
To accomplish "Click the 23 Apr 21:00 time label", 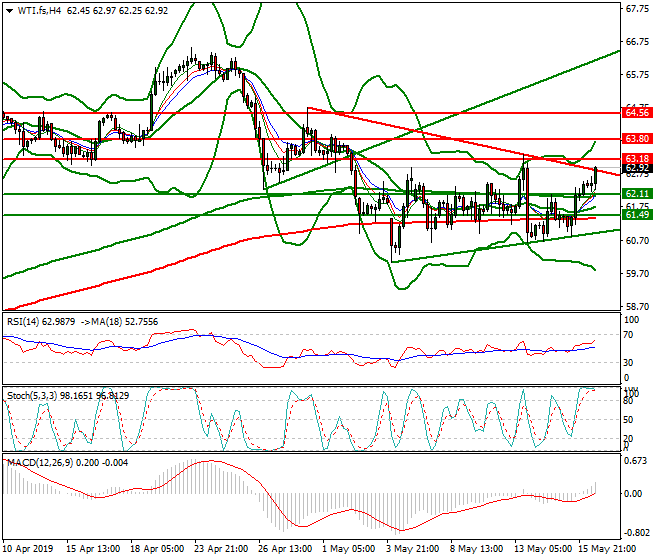I will pyautogui.click(x=221, y=549).
